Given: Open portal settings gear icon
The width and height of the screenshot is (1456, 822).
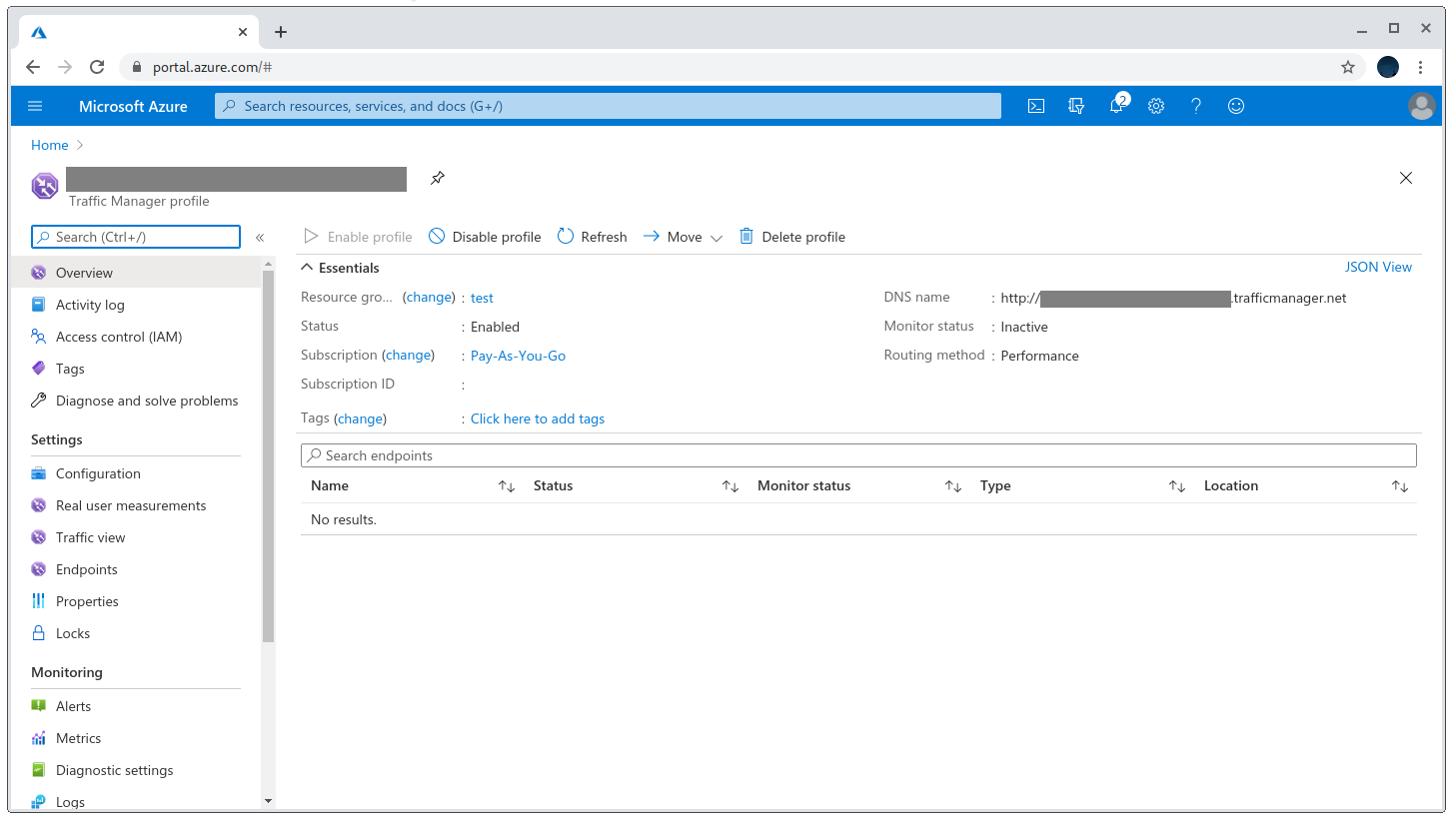Looking at the screenshot, I should pos(1156,106).
